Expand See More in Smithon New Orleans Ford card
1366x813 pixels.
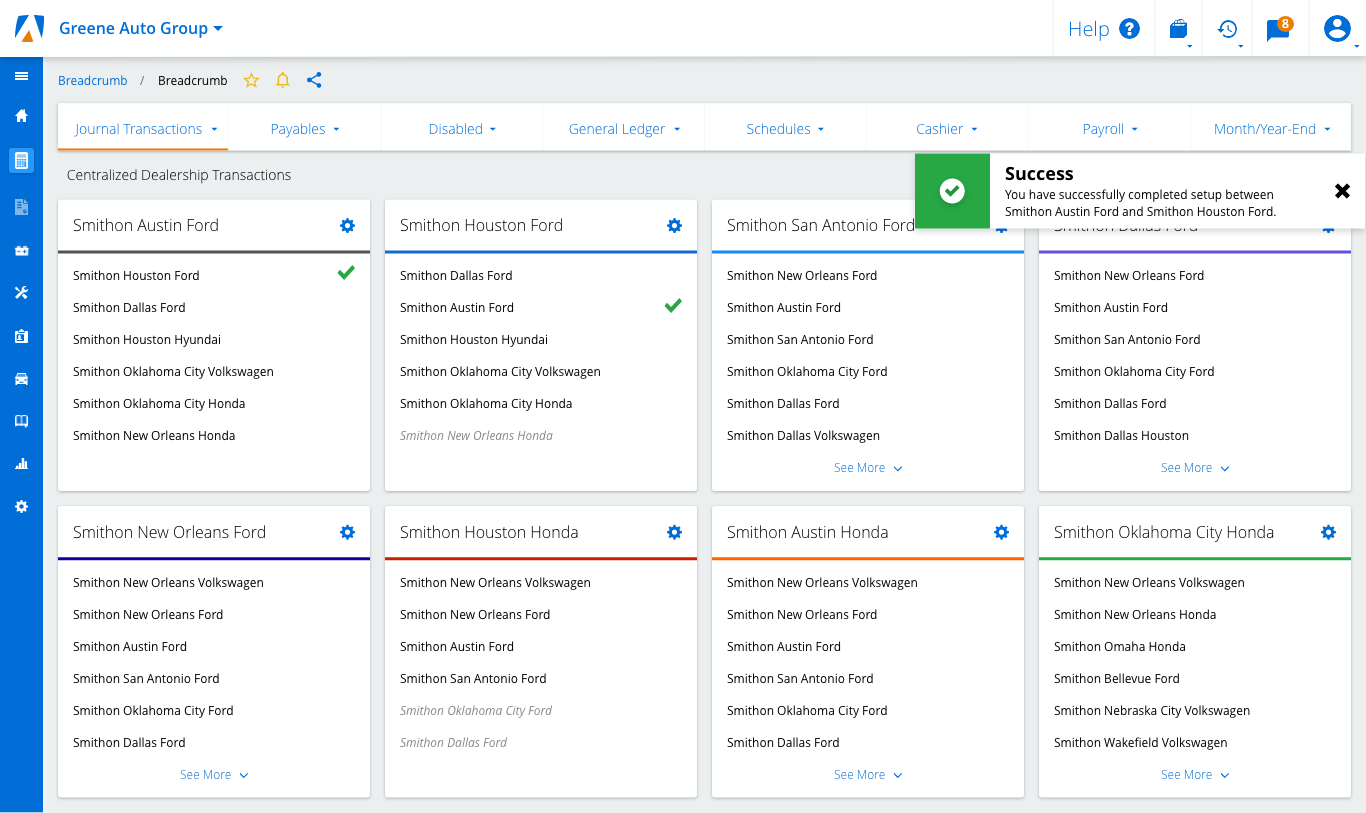(214, 775)
